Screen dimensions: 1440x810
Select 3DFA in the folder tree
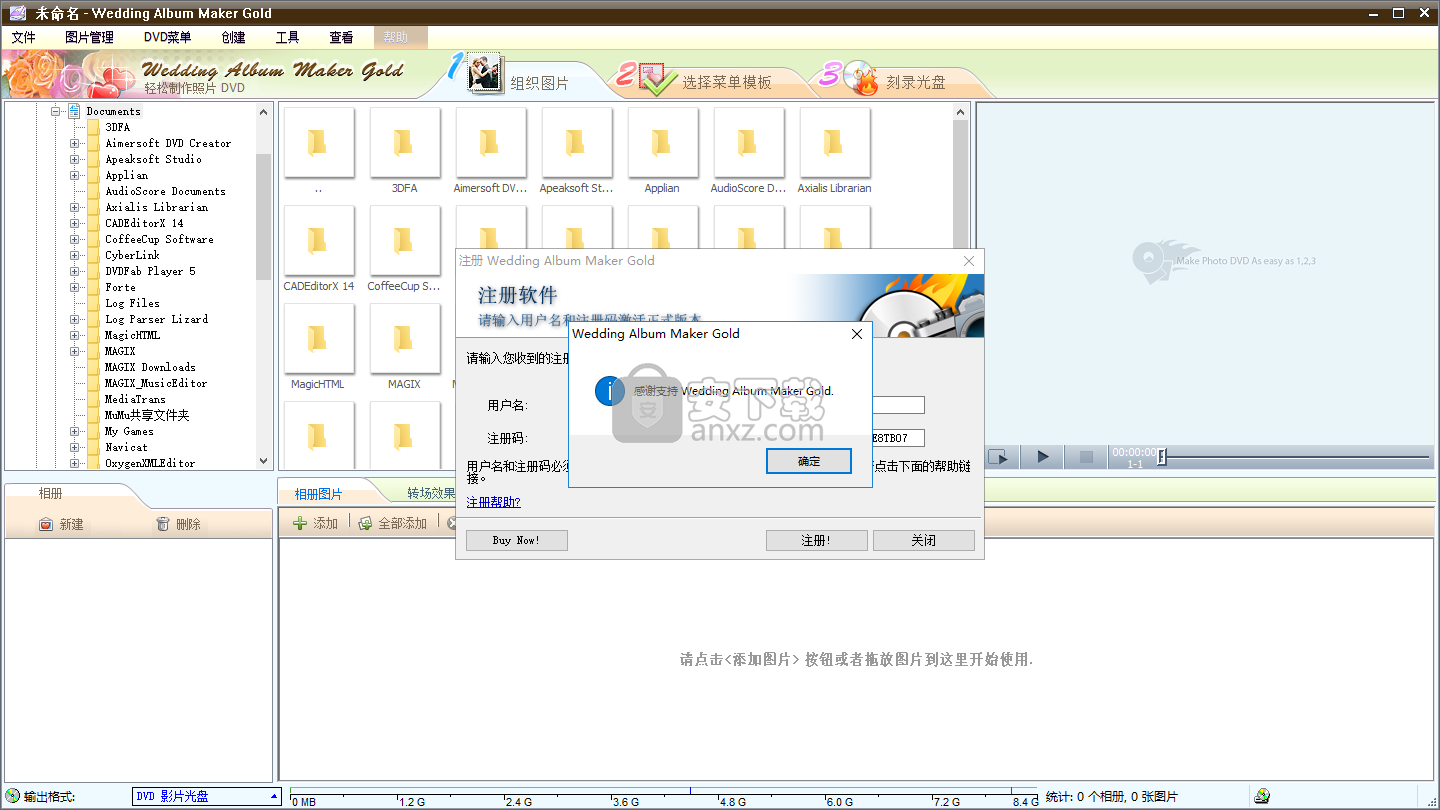[117, 127]
